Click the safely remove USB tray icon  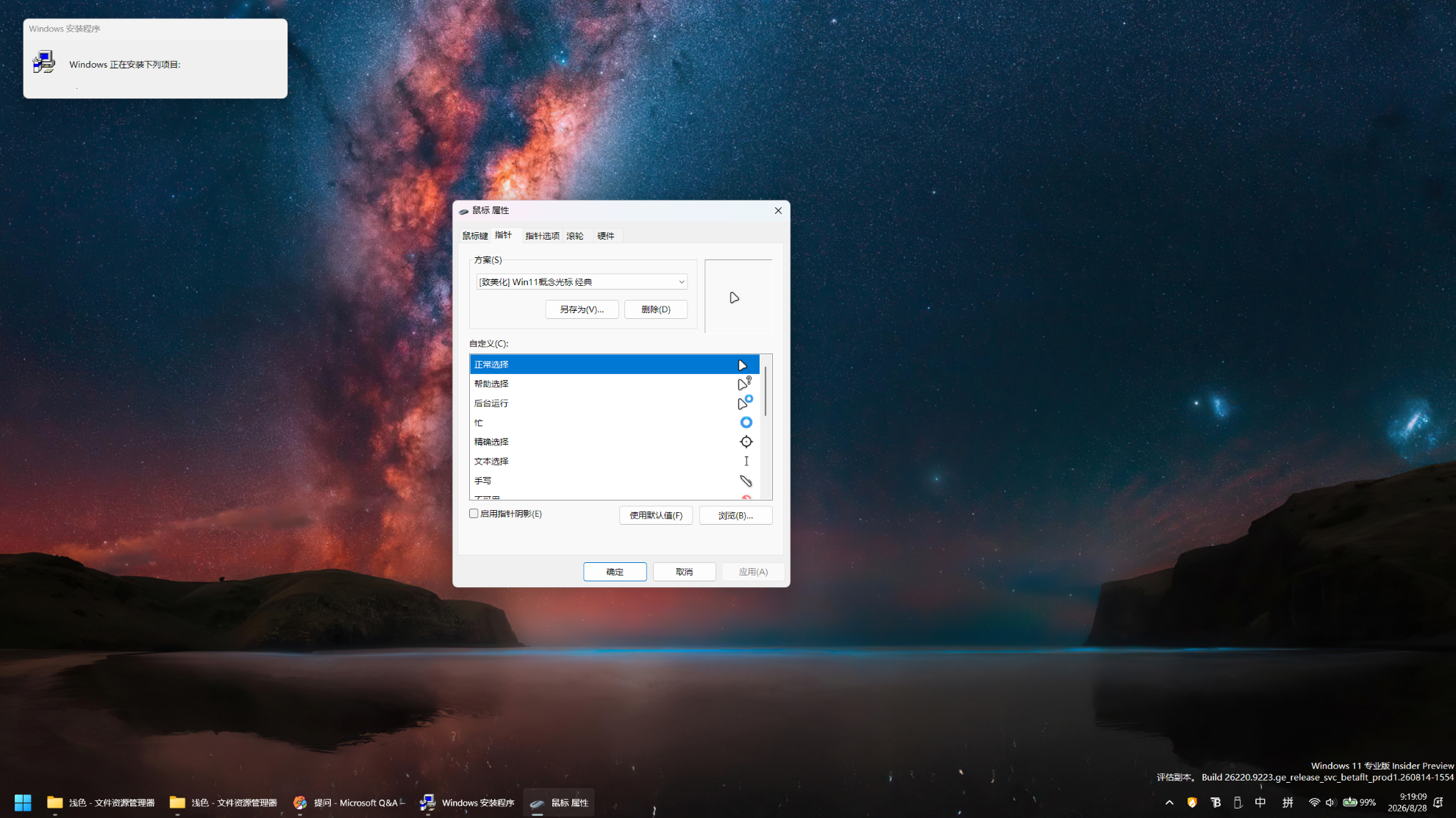1238,803
